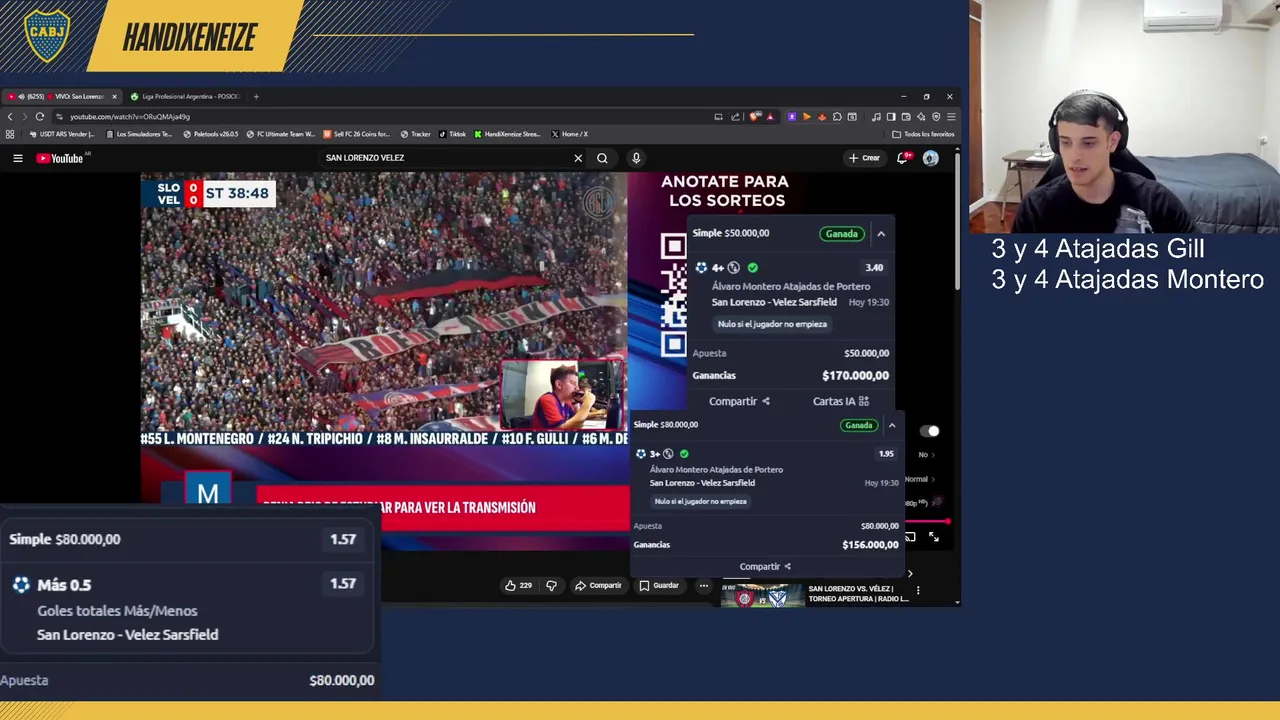Switch to Liga Profesional Argentina tab
The width and height of the screenshot is (1280, 720).
coord(186,97)
